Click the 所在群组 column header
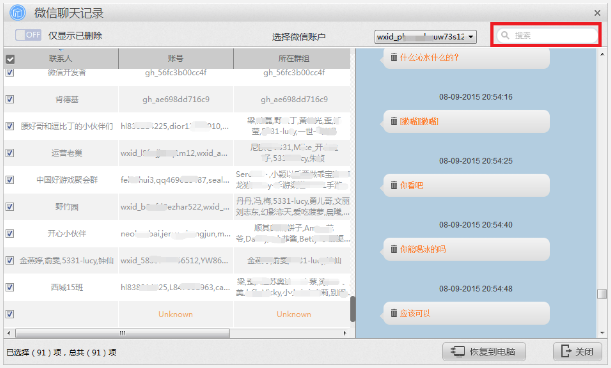Screen dimensions: 611x368 pos(293,58)
